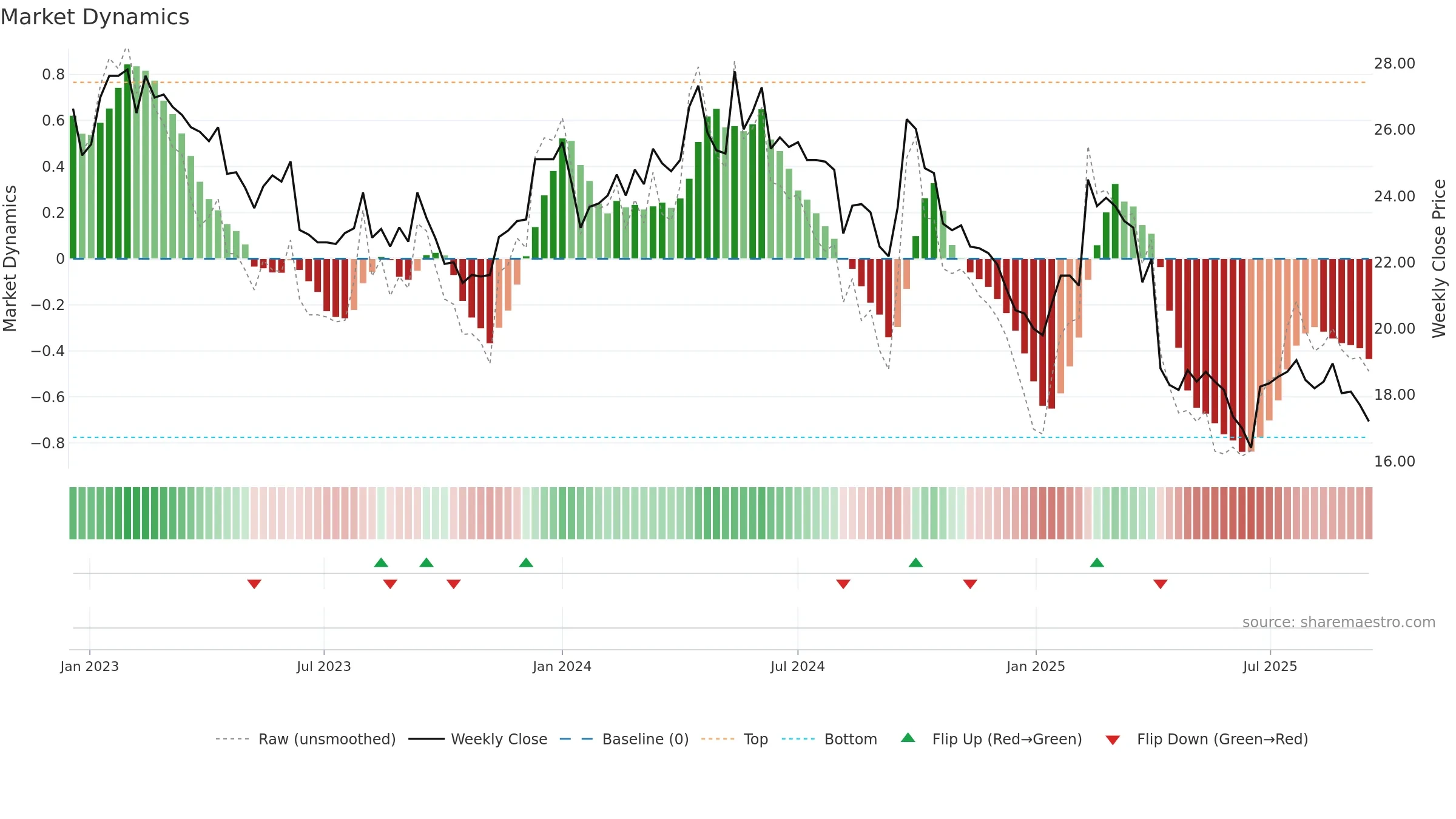The height and width of the screenshot is (819, 1456).
Task: Click the Market Dynamics y-axis title
Action: coord(10,258)
